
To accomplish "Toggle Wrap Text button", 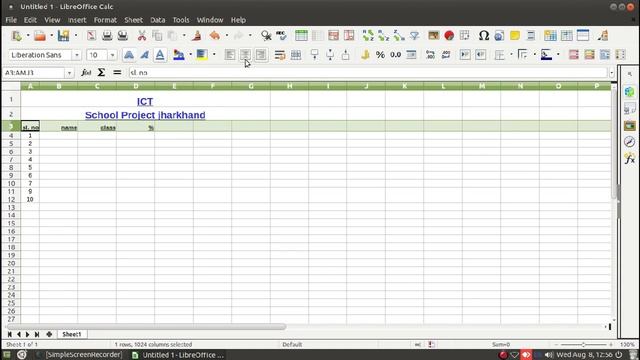I will point(280,55).
